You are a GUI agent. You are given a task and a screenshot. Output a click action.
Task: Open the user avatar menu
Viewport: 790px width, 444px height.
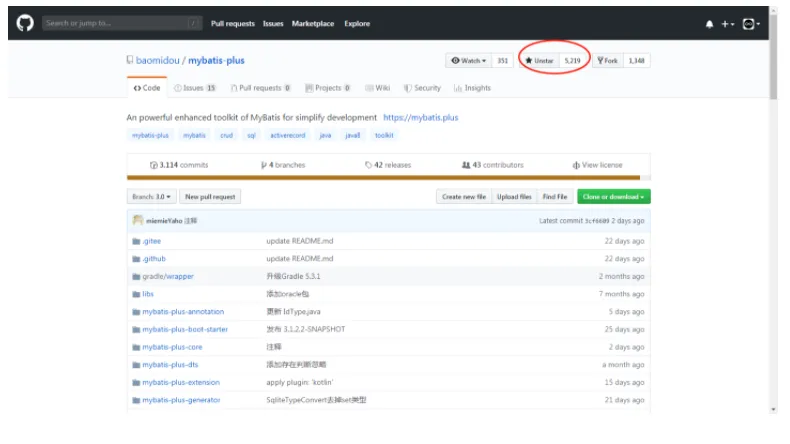tap(751, 24)
